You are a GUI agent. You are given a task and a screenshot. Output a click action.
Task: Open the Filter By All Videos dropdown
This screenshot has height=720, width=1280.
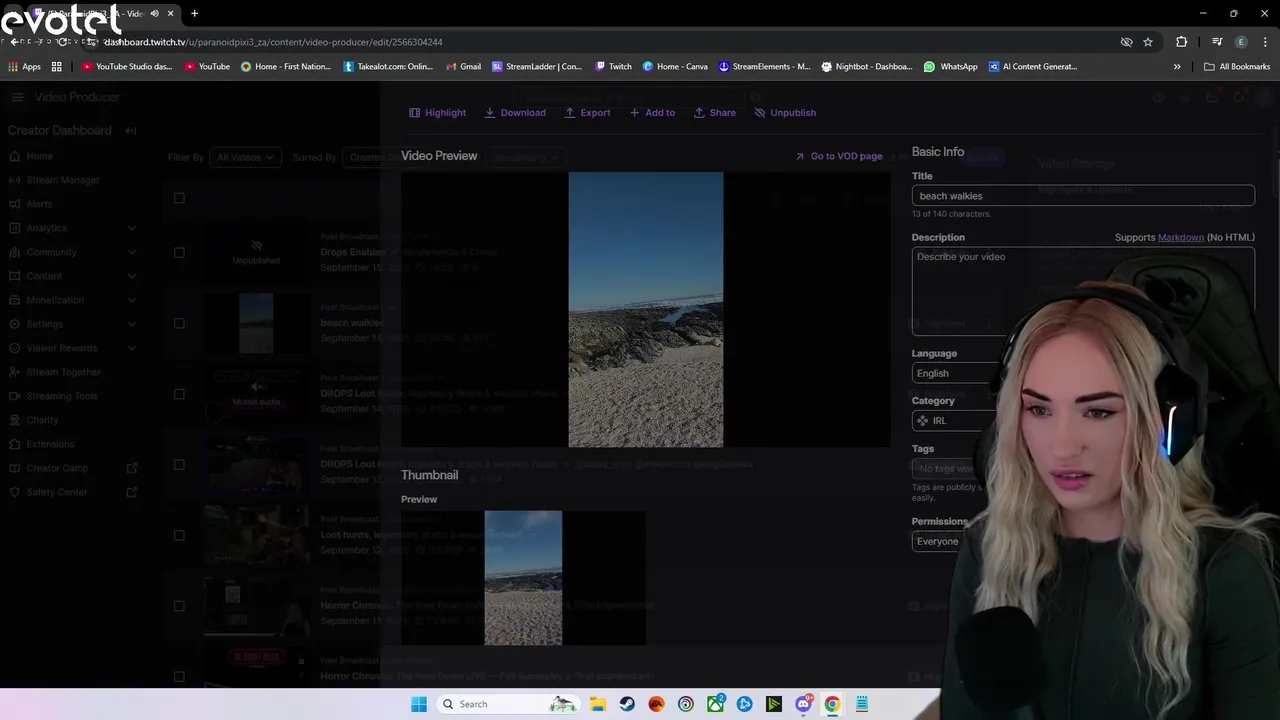click(x=245, y=157)
